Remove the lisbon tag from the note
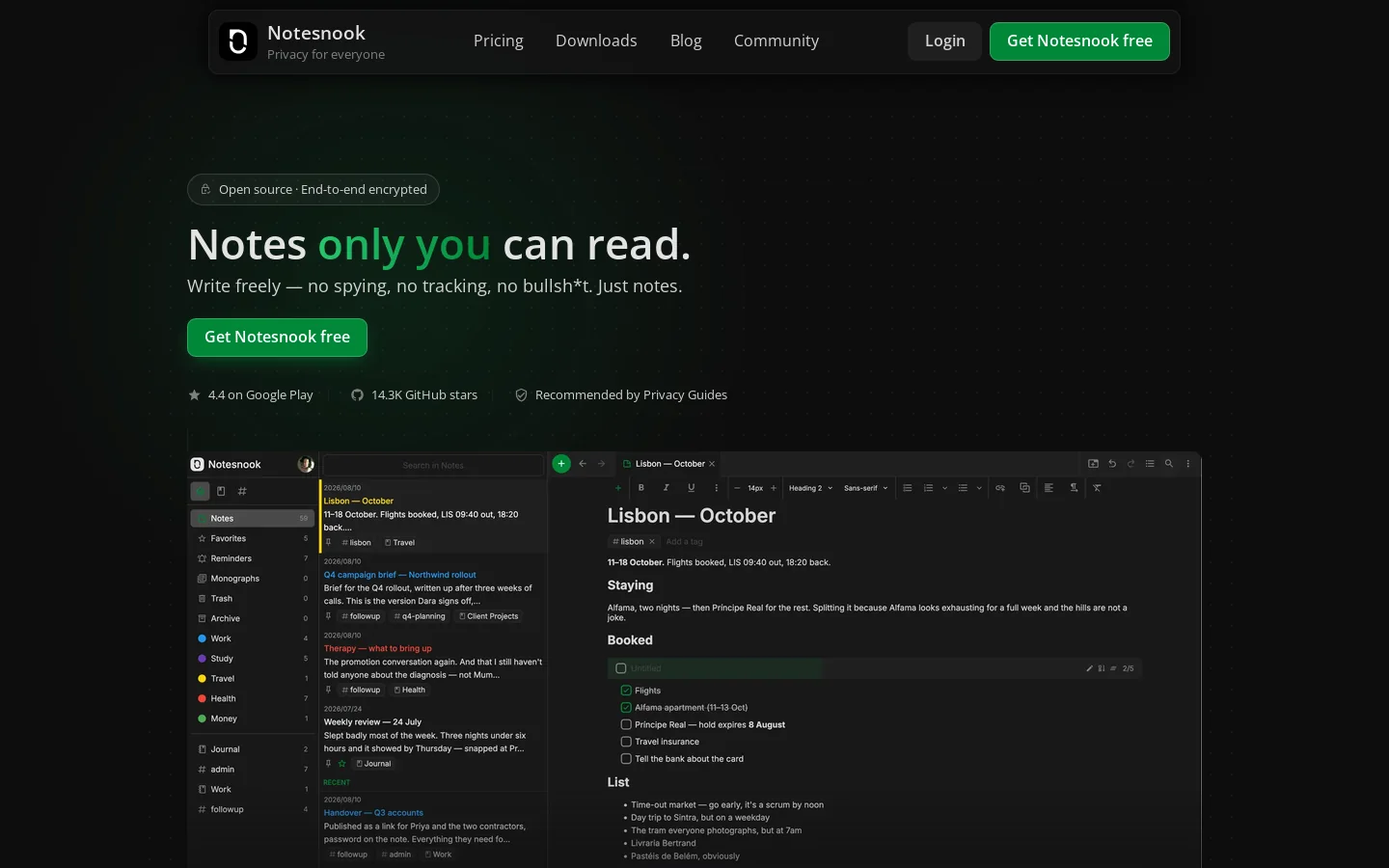 tap(652, 542)
